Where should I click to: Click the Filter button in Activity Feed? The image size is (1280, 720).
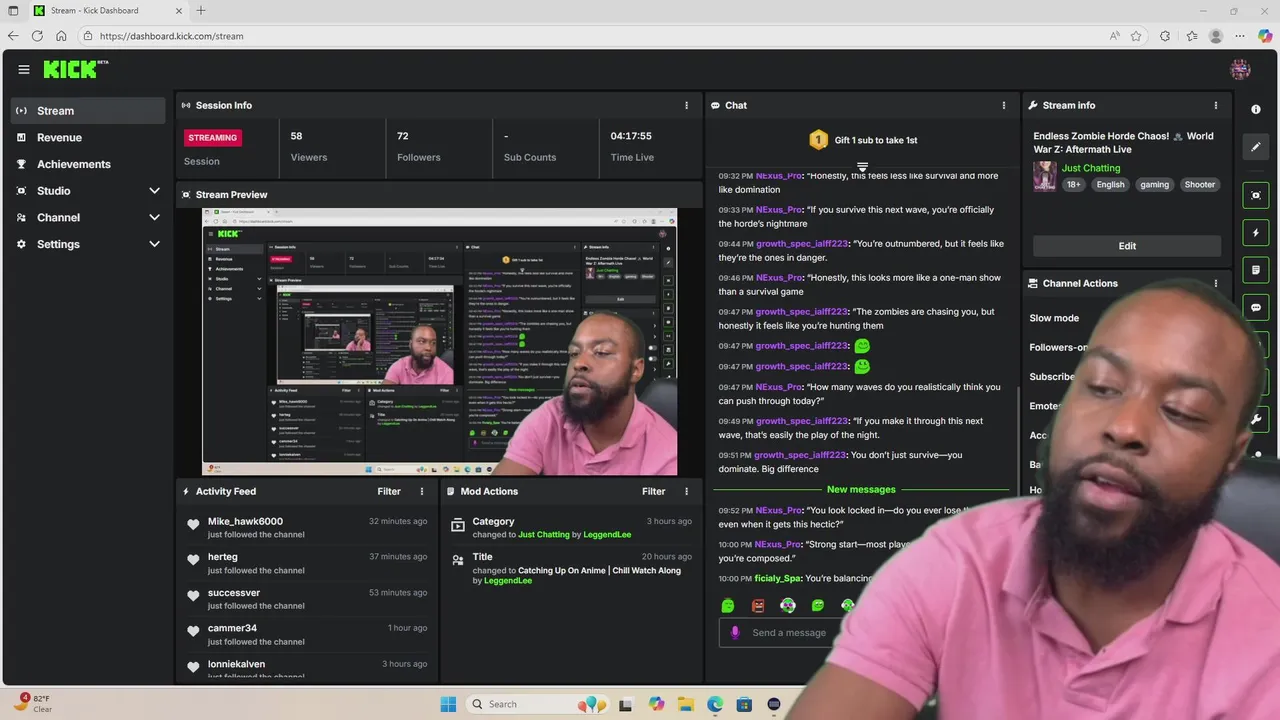click(389, 491)
